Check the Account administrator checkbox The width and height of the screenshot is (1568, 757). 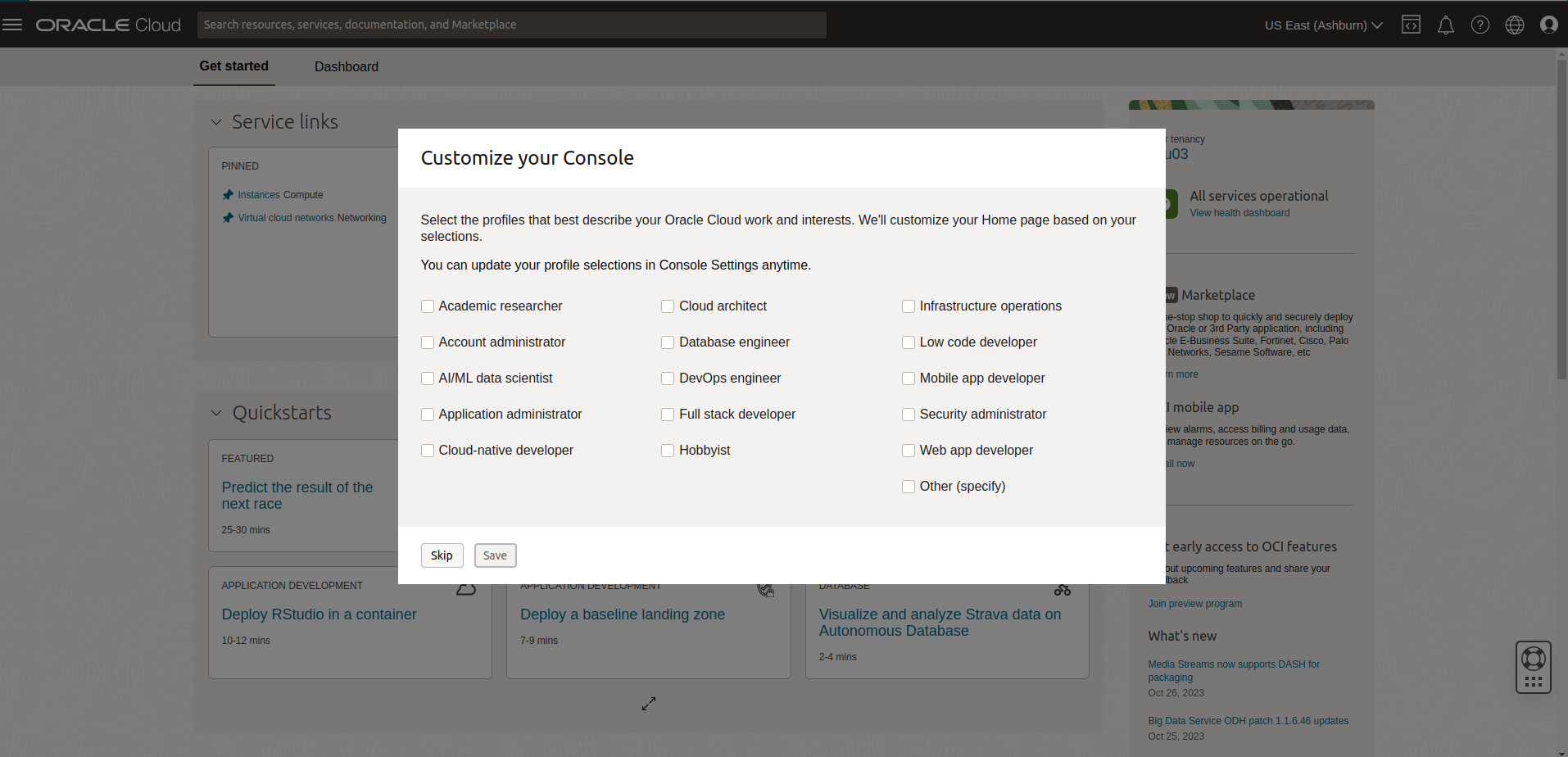[x=428, y=342]
